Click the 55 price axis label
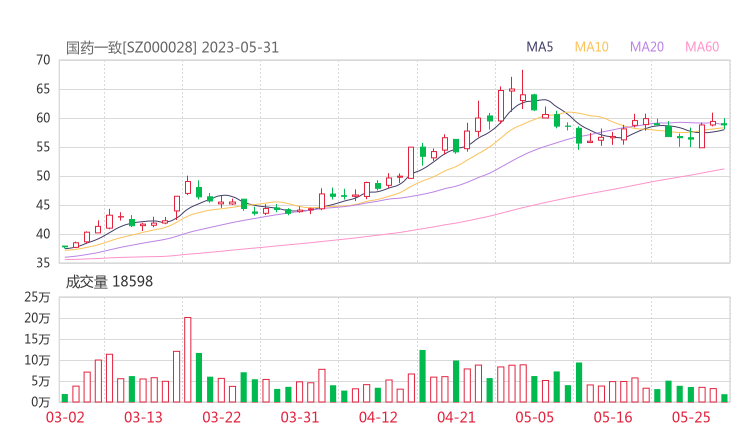The image size is (740, 440). point(43,147)
